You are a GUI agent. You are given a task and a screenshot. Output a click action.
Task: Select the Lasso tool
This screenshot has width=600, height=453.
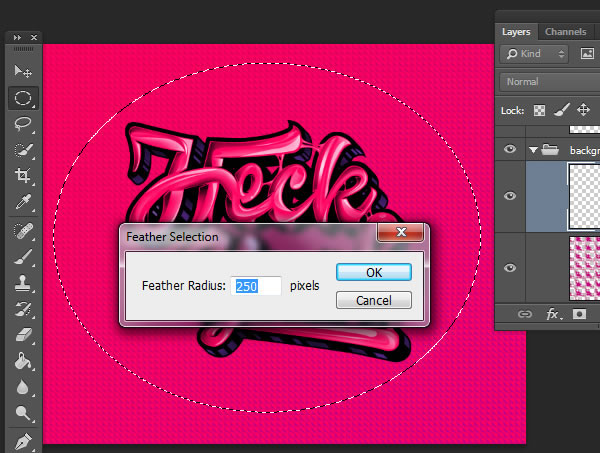[x=23, y=124]
